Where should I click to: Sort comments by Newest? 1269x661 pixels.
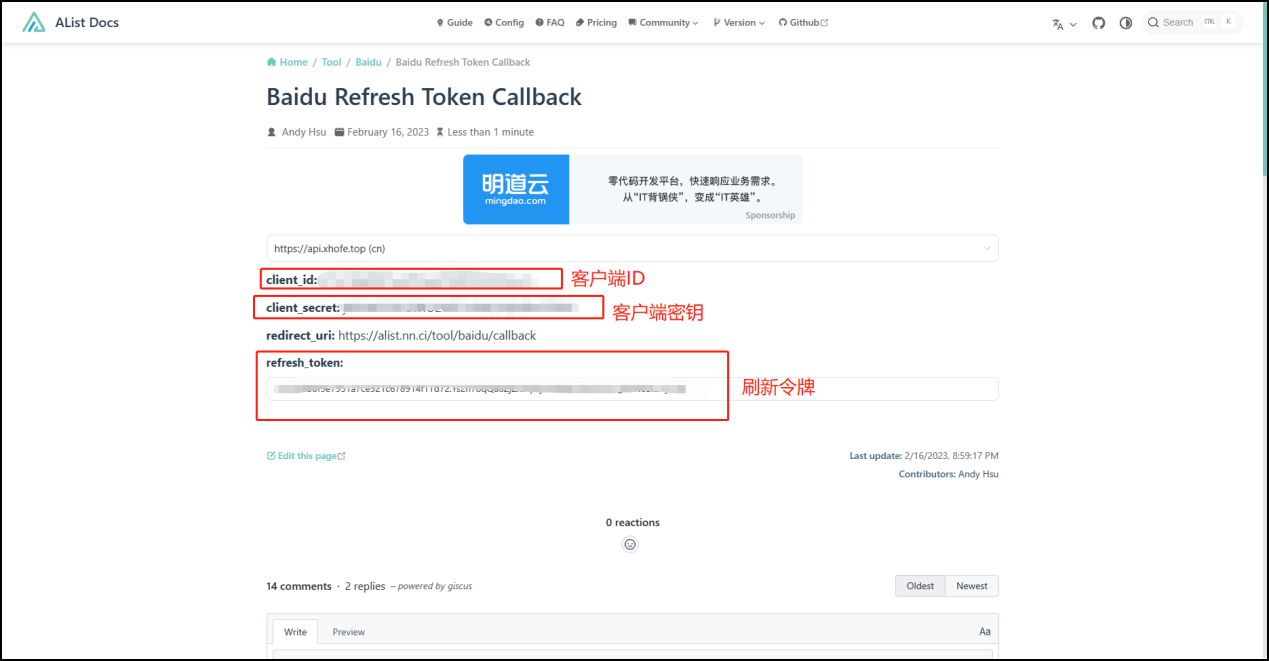[x=971, y=586]
